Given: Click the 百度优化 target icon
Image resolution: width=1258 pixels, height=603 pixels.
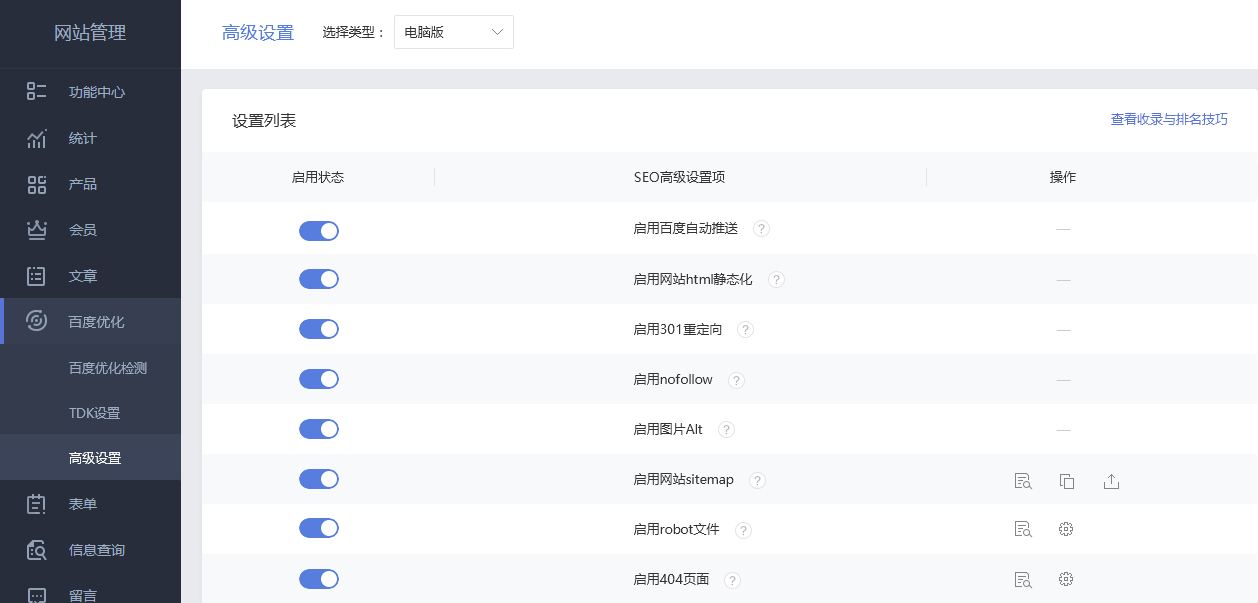Looking at the screenshot, I should point(37,321).
